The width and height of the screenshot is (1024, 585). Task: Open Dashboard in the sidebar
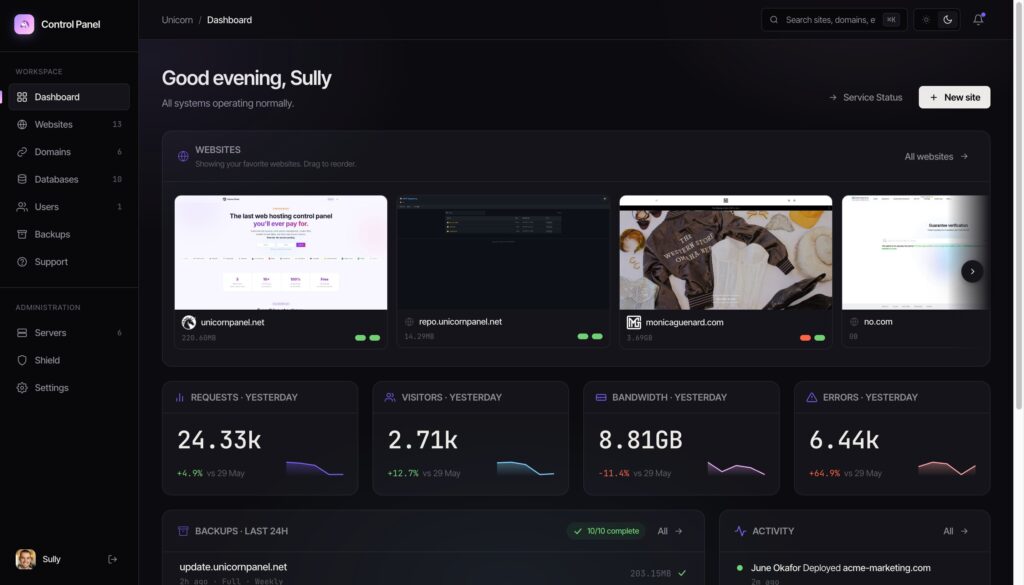pos(69,97)
